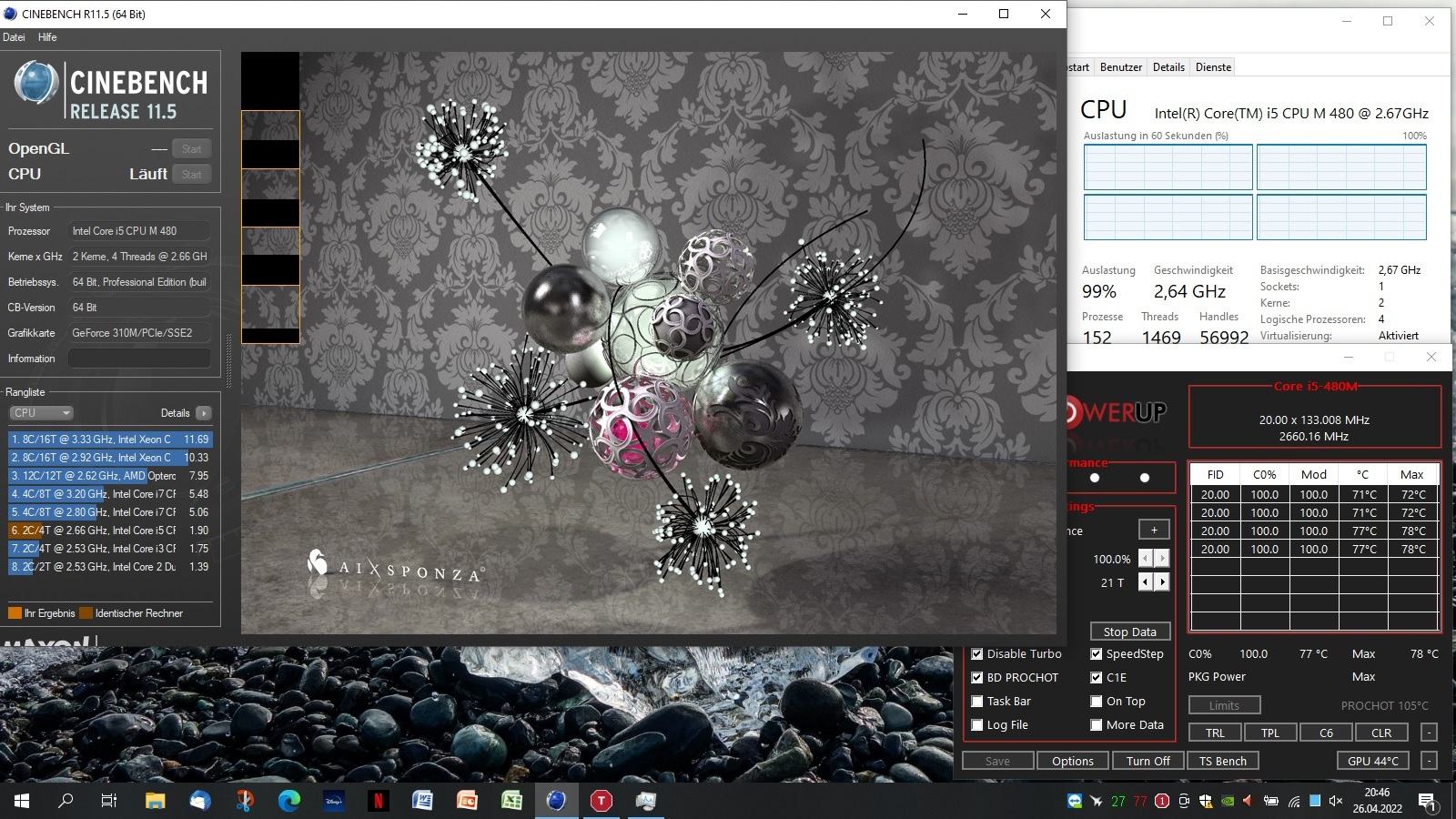The image size is (1456, 819).
Task: Open Disney+ app from taskbar
Action: [x=333, y=801]
